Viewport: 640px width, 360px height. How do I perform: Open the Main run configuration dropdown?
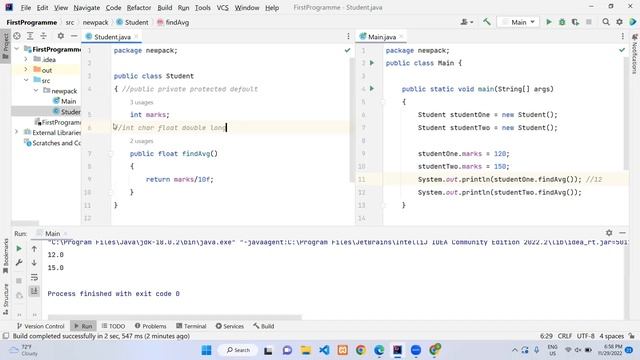tap(518, 22)
